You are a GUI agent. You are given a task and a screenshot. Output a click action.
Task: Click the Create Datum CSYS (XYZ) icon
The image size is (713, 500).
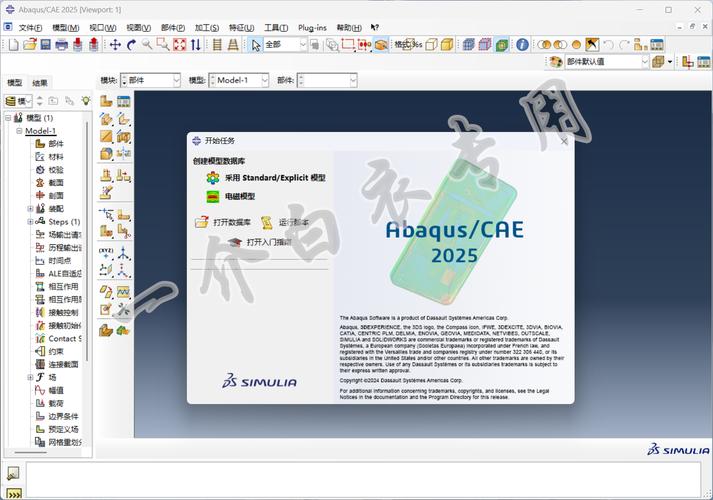click(106, 253)
